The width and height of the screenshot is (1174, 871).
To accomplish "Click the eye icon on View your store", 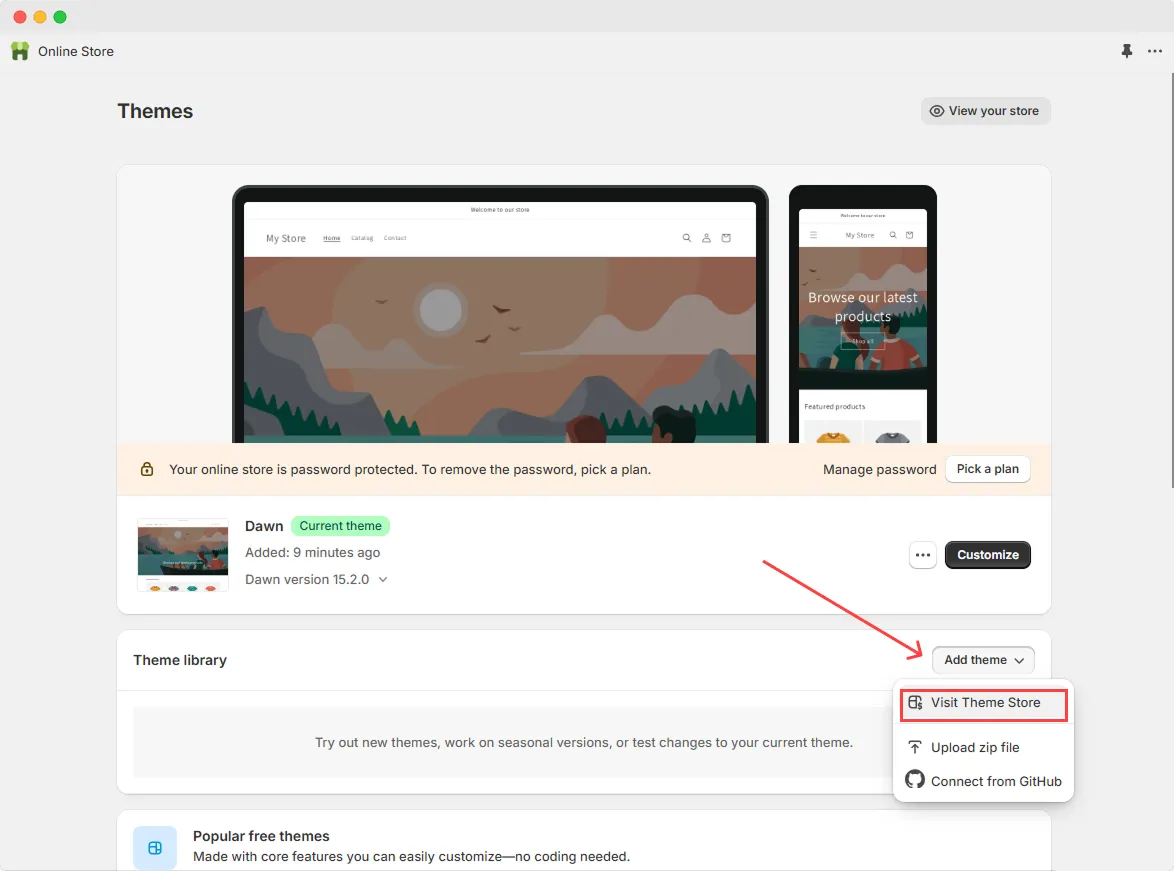I will [936, 111].
